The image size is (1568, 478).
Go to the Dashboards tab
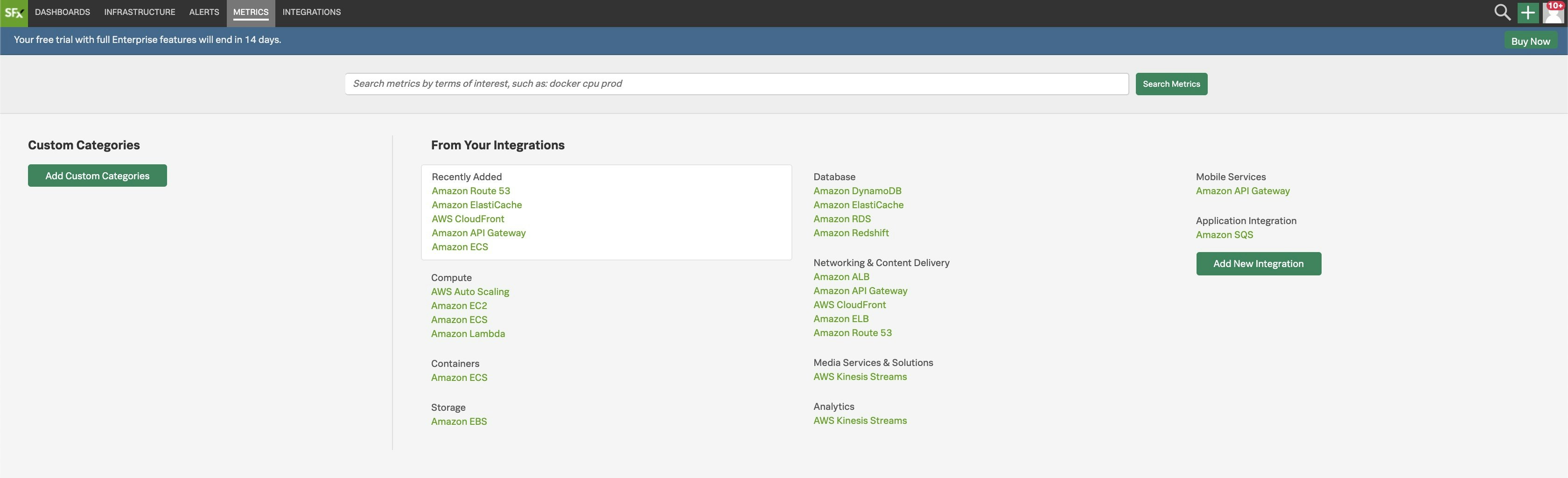[x=63, y=12]
